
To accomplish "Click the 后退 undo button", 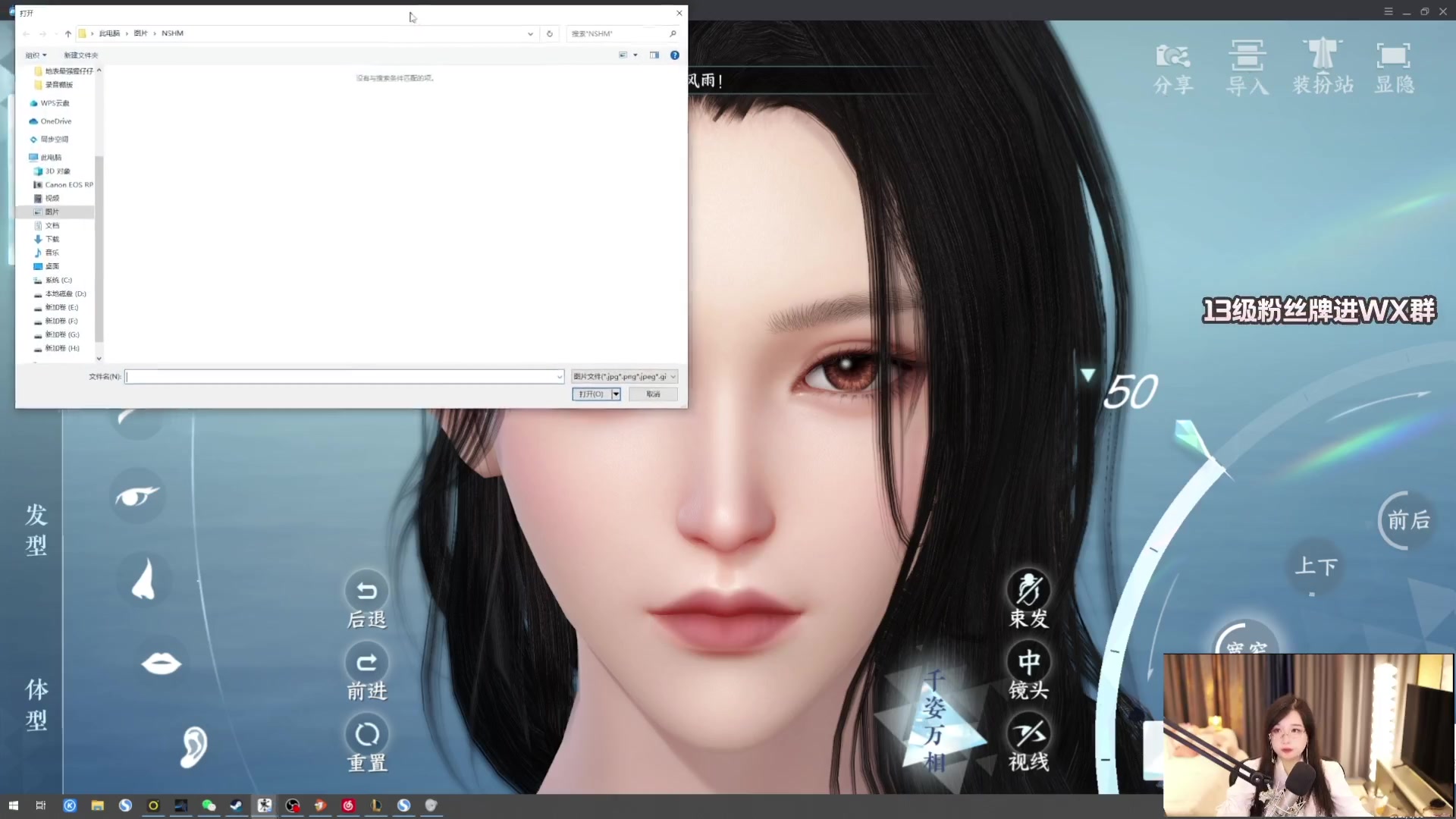I will 367,600.
